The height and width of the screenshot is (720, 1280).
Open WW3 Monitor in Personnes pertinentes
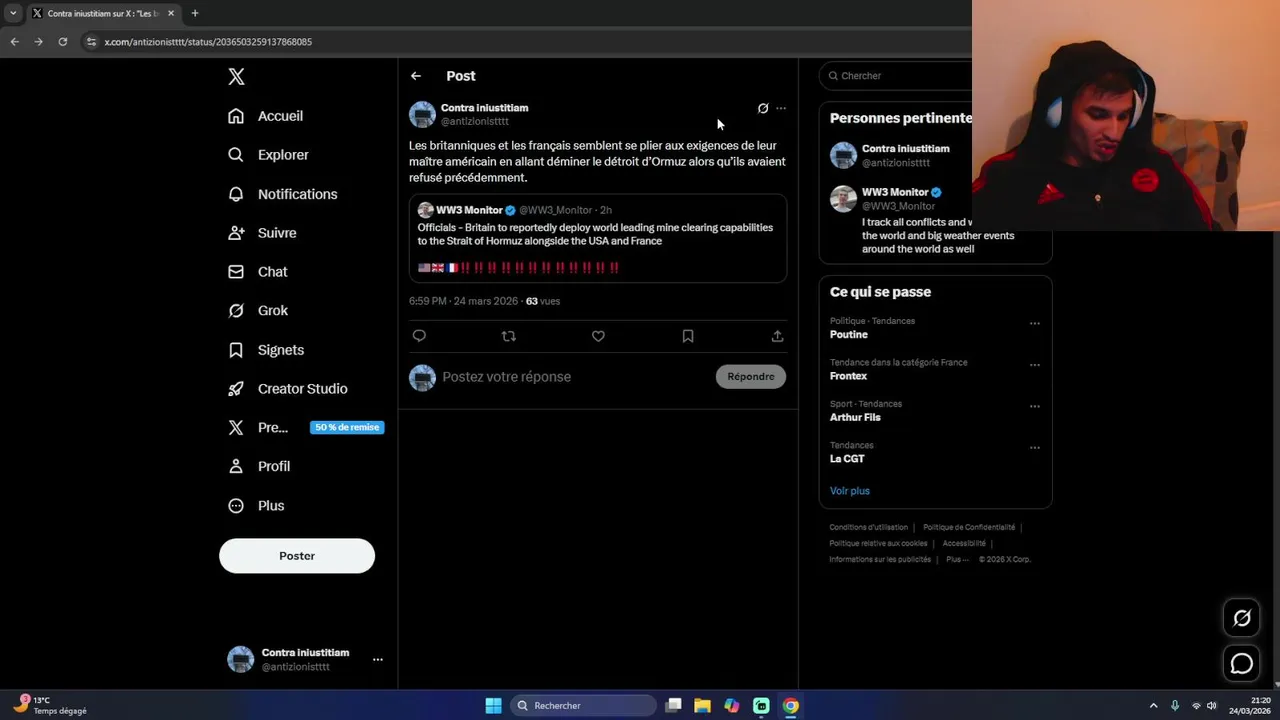pyautogui.click(x=895, y=192)
